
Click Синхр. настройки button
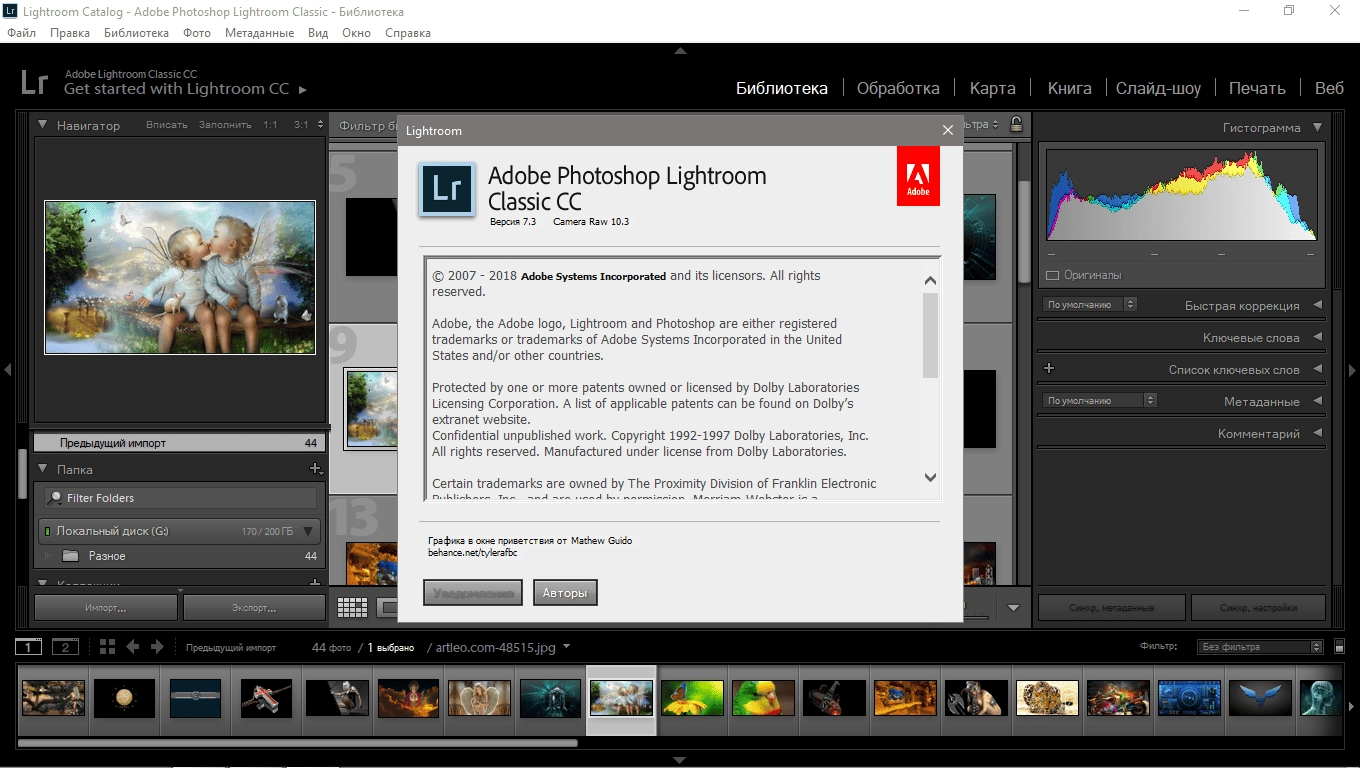coord(1259,607)
